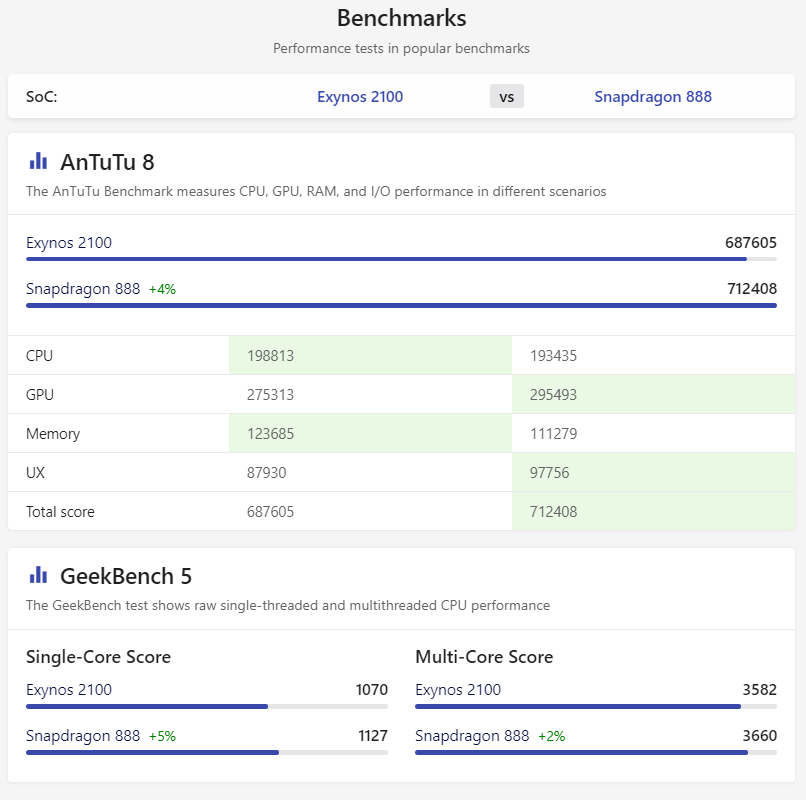Viewport: 806px width, 800px height.
Task: Click the AnTuTu 8 bar chart icon
Action: click(x=39, y=161)
